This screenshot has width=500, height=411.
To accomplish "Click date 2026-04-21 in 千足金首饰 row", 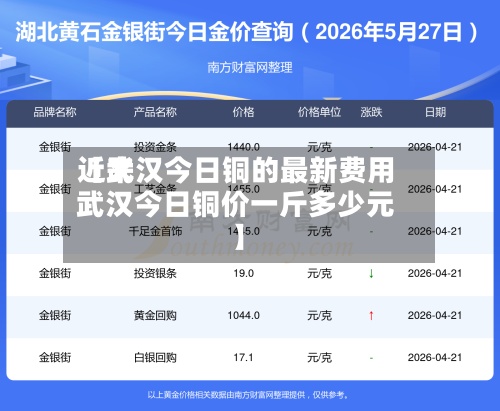I will pyautogui.click(x=435, y=231).
